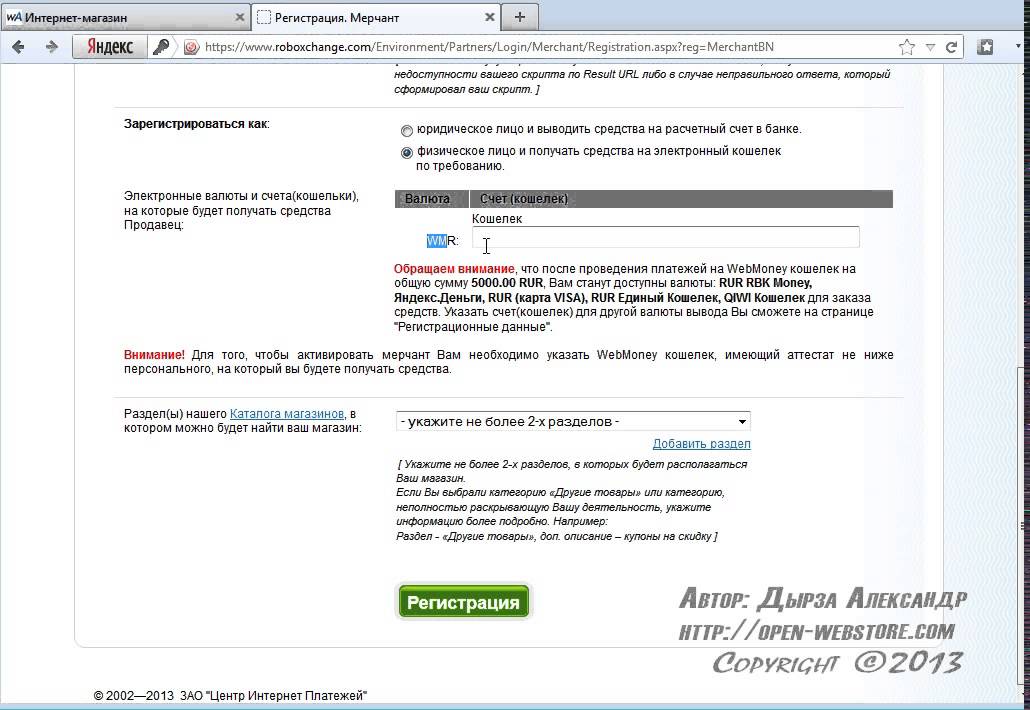
Task: Click the red Внимание! warning text
Action: 154,355
